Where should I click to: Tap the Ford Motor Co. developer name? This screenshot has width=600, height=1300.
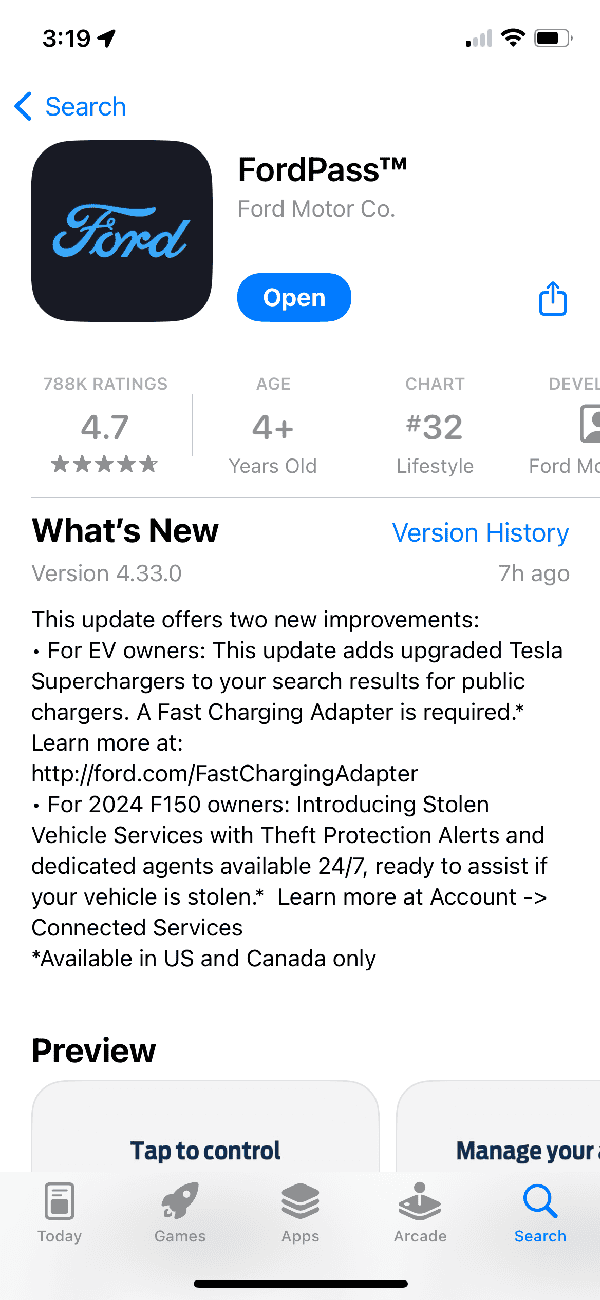click(316, 209)
